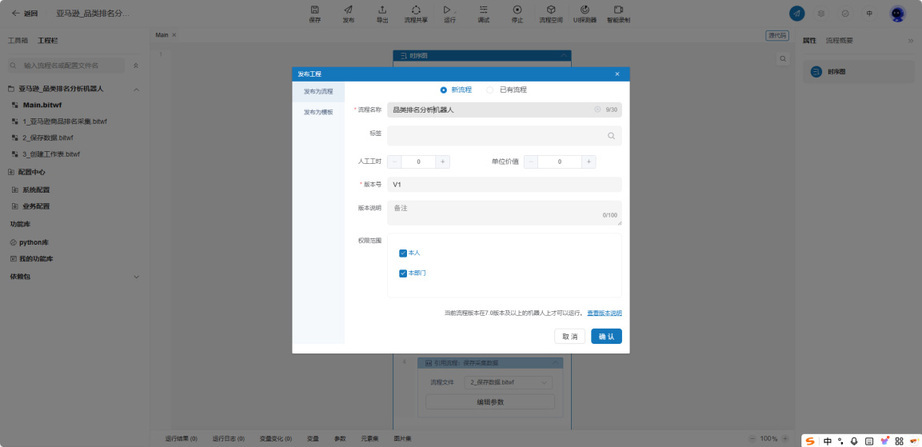Open the UI探测器 inspector tool
Viewport: 922px width, 447px height.
click(584, 10)
